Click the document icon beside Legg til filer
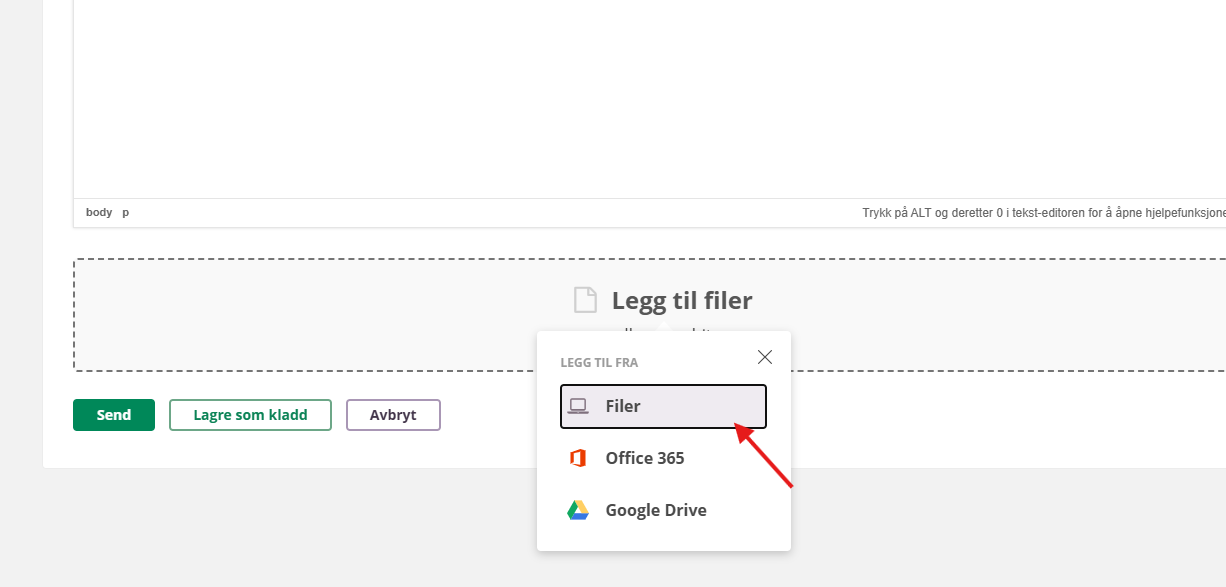This screenshot has height=587, width=1226. tap(585, 300)
